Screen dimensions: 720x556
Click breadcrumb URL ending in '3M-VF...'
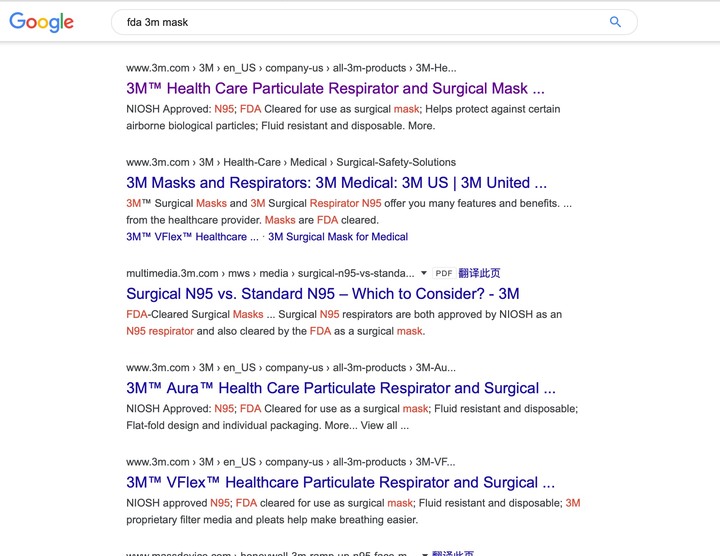(291, 462)
